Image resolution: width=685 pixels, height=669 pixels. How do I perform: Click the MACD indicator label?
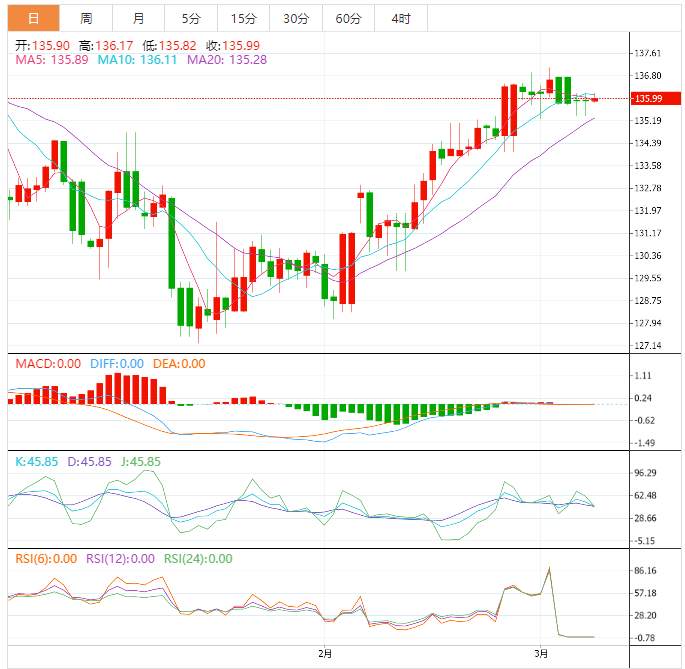tap(47, 363)
